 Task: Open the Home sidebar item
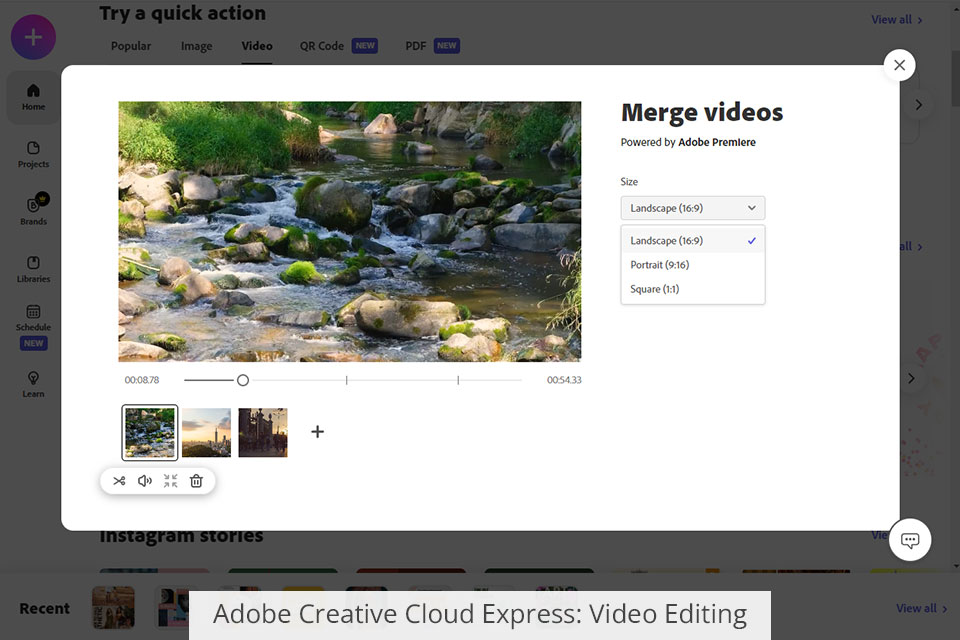(x=33, y=97)
